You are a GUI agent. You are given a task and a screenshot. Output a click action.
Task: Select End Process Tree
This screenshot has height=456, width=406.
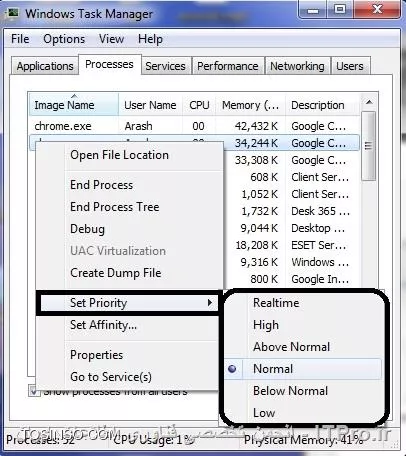click(x=129, y=207)
